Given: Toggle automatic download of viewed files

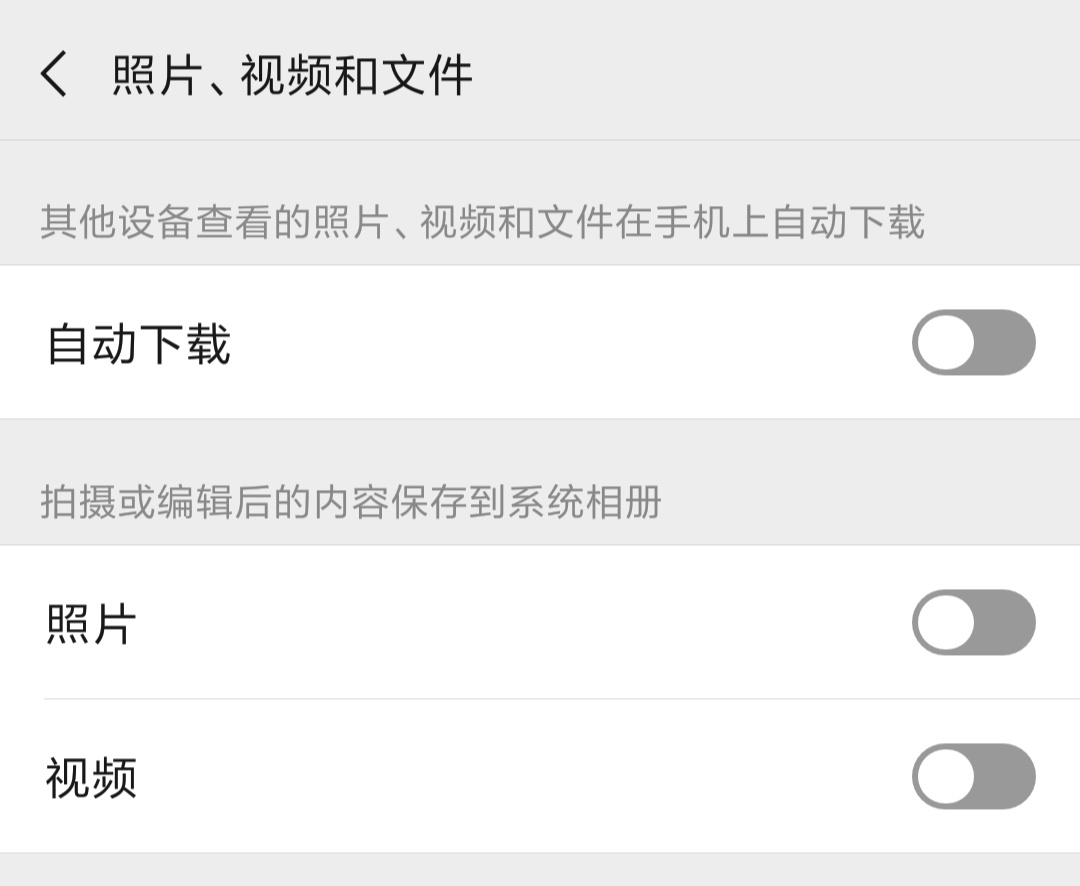Looking at the screenshot, I should pyautogui.click(x=974, y=344).
